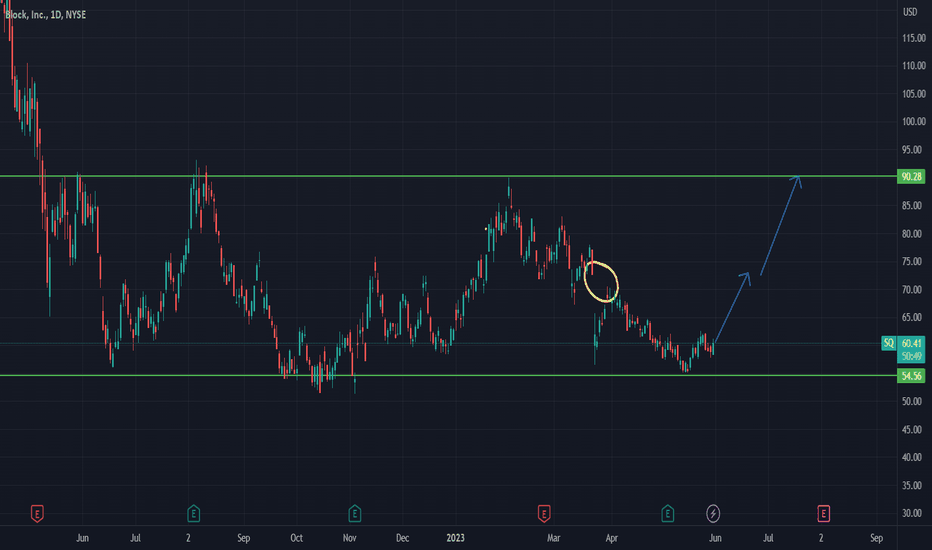Select the upper green resistance line at 90.28
Viewport: 932px width, 550px height.
click(x=448, y=176)
